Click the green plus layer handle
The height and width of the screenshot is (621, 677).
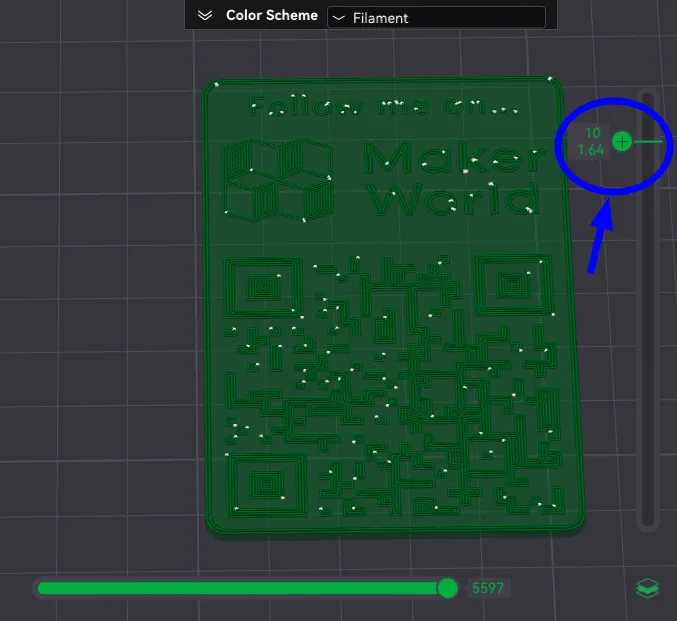tap(622, 142)
